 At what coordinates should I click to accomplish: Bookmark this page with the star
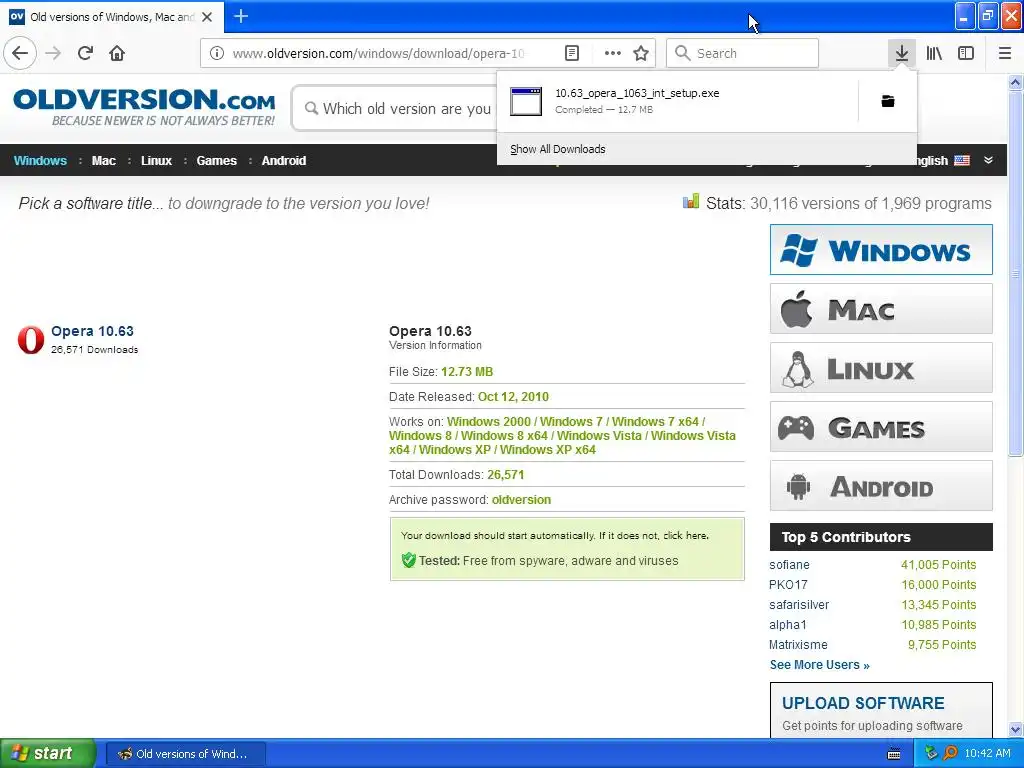tap(641, 53)
